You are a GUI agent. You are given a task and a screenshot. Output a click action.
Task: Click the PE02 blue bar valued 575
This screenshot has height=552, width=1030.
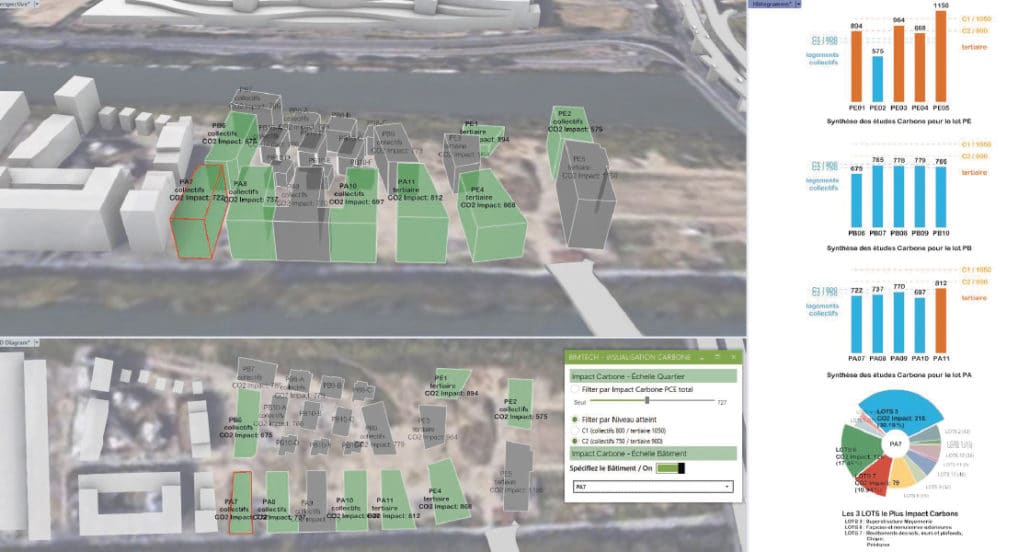pyautogui.click(x=877, y=79)
